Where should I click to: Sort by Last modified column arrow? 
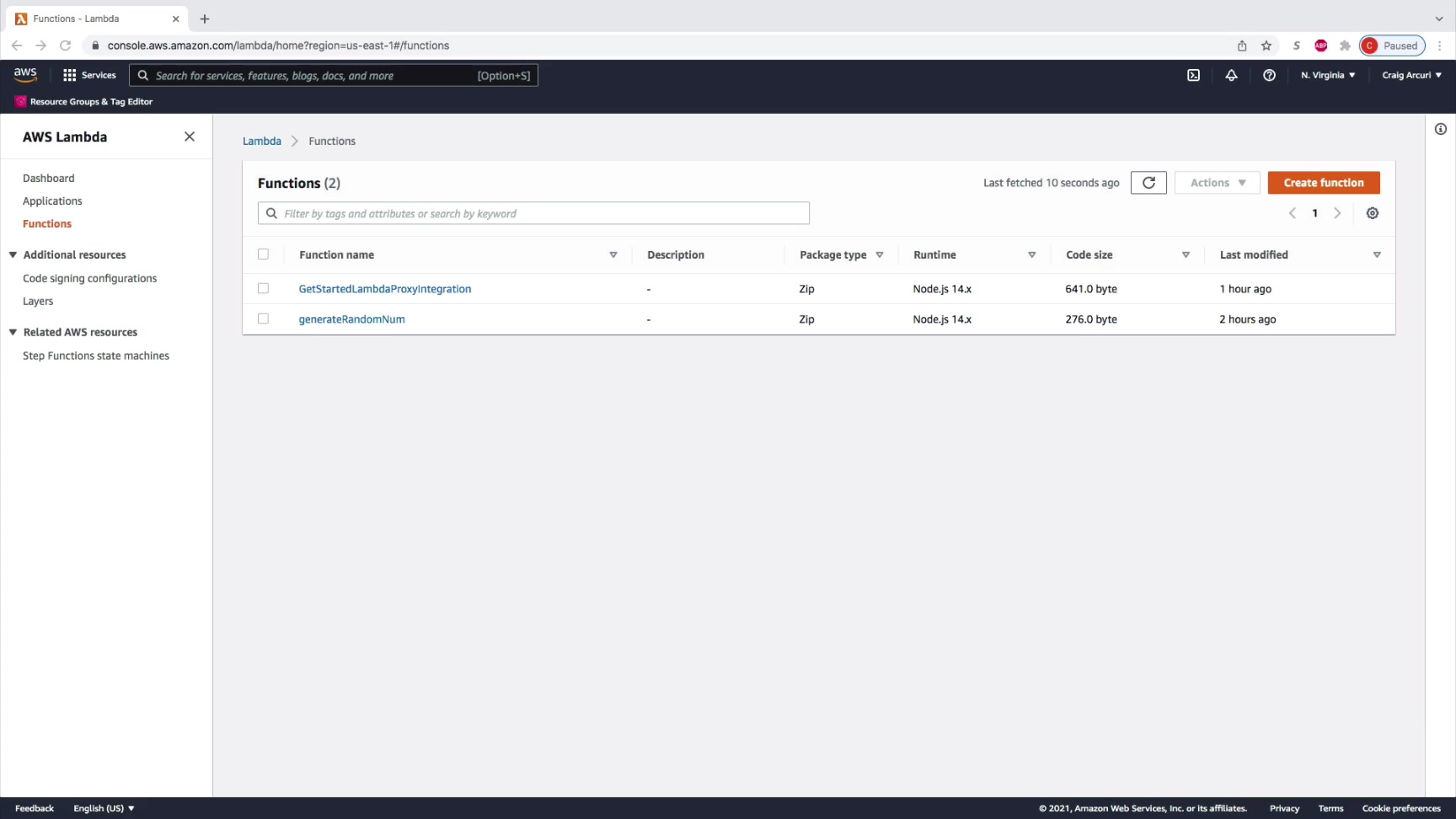click(x=1377, y=254)
